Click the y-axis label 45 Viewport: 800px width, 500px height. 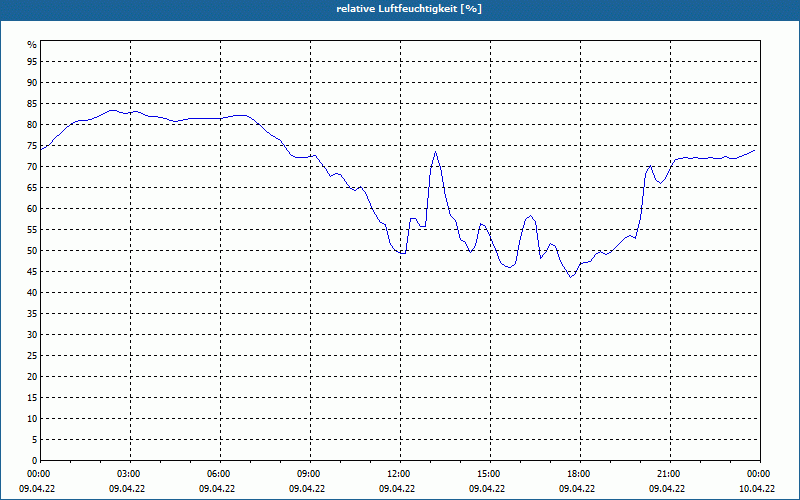(32, 272)
